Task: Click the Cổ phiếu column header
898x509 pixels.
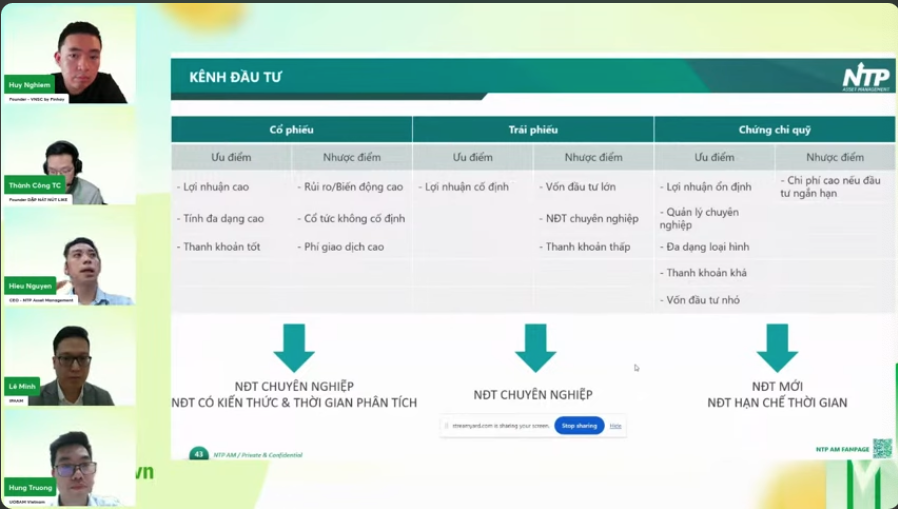Action: pos(291,130)
